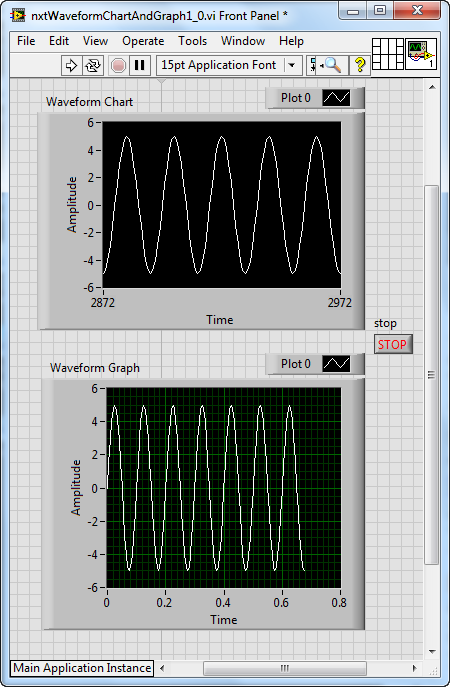Open Context Help with question mark icon
Viewport: 450px width, 687px height.
click(360, 65)
